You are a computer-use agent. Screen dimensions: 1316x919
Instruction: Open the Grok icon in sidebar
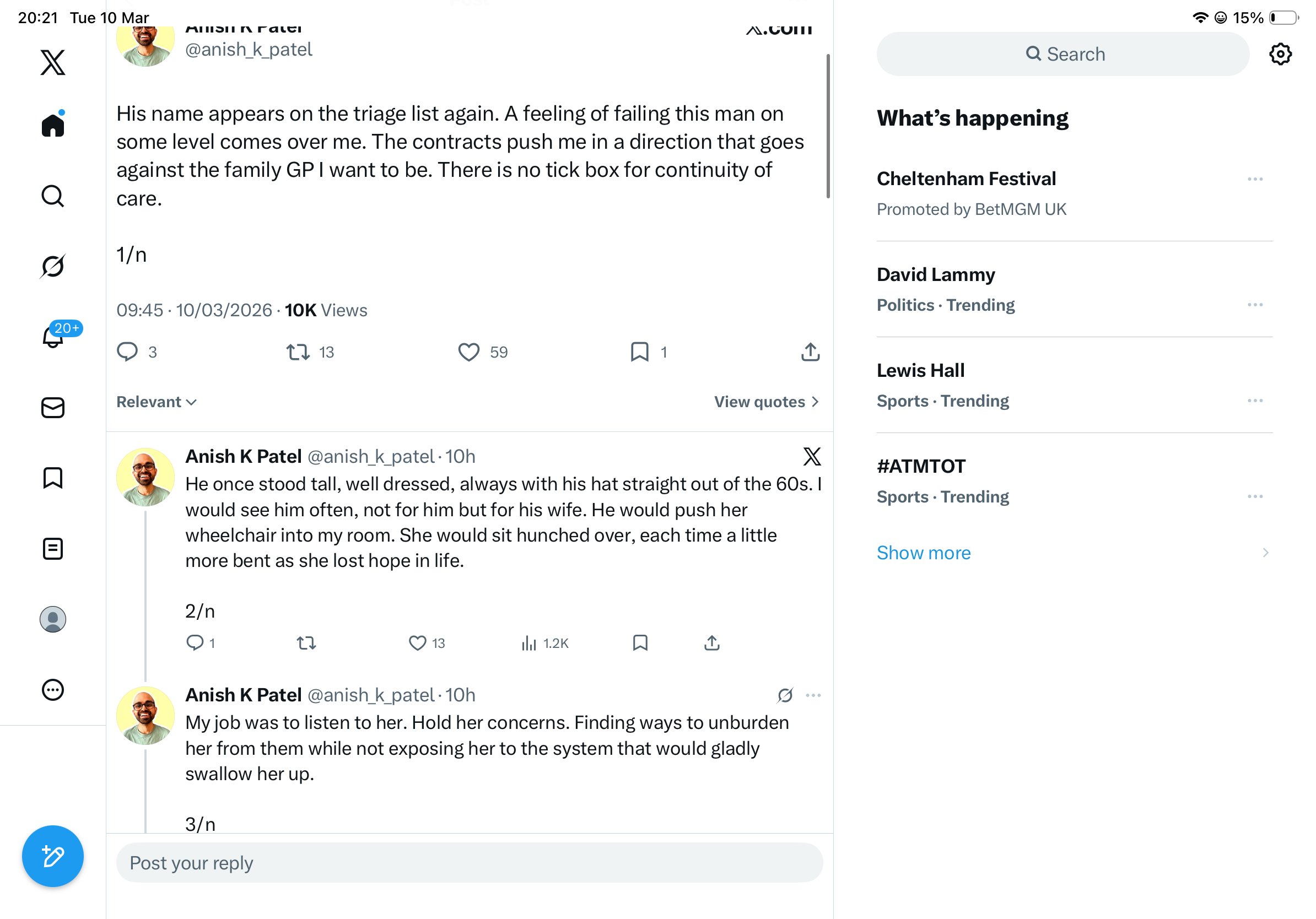pyautogui.click(x=53, y=266)
